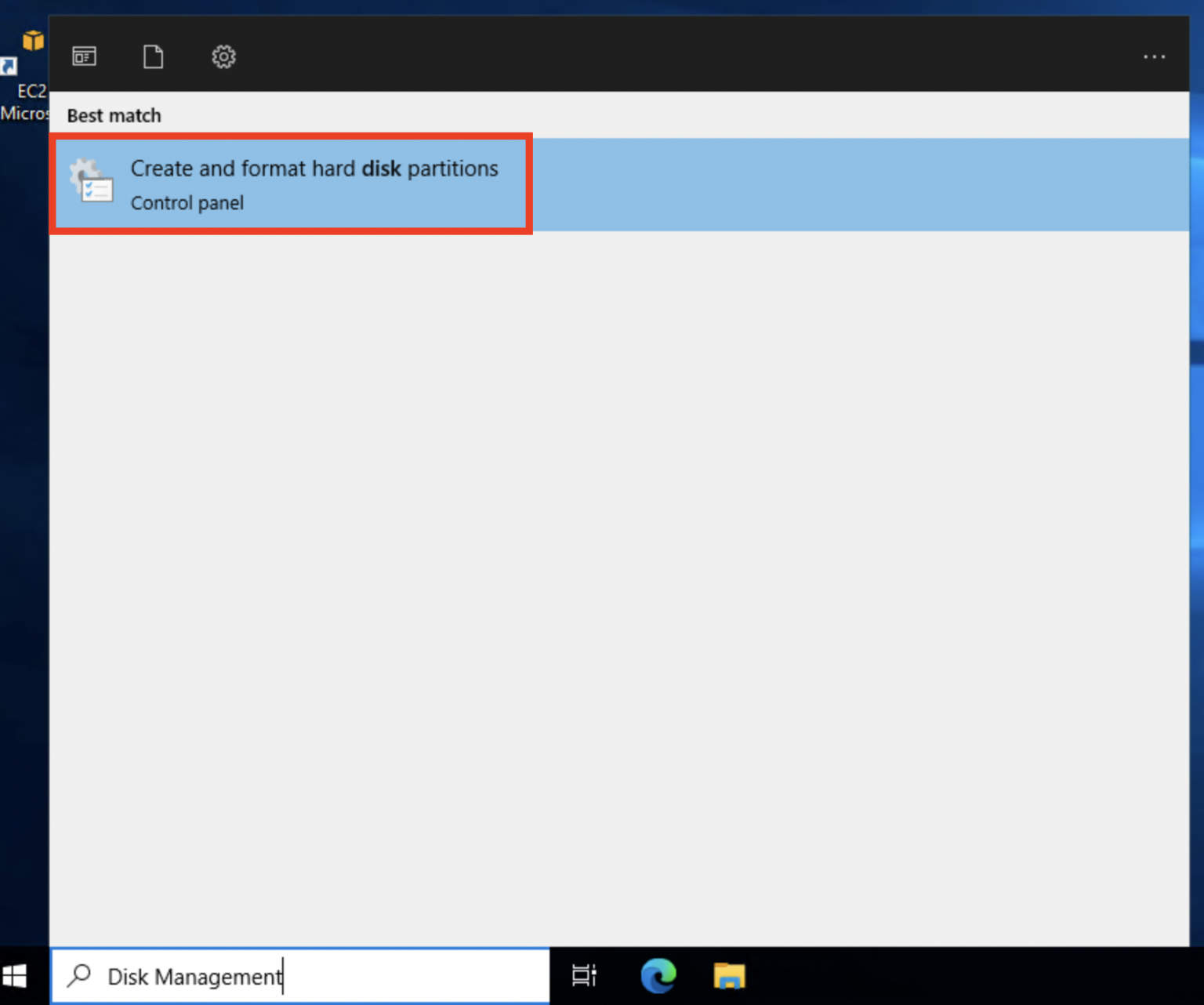
Task: Filter search results to Documents
Action: [x=153, y=56]
